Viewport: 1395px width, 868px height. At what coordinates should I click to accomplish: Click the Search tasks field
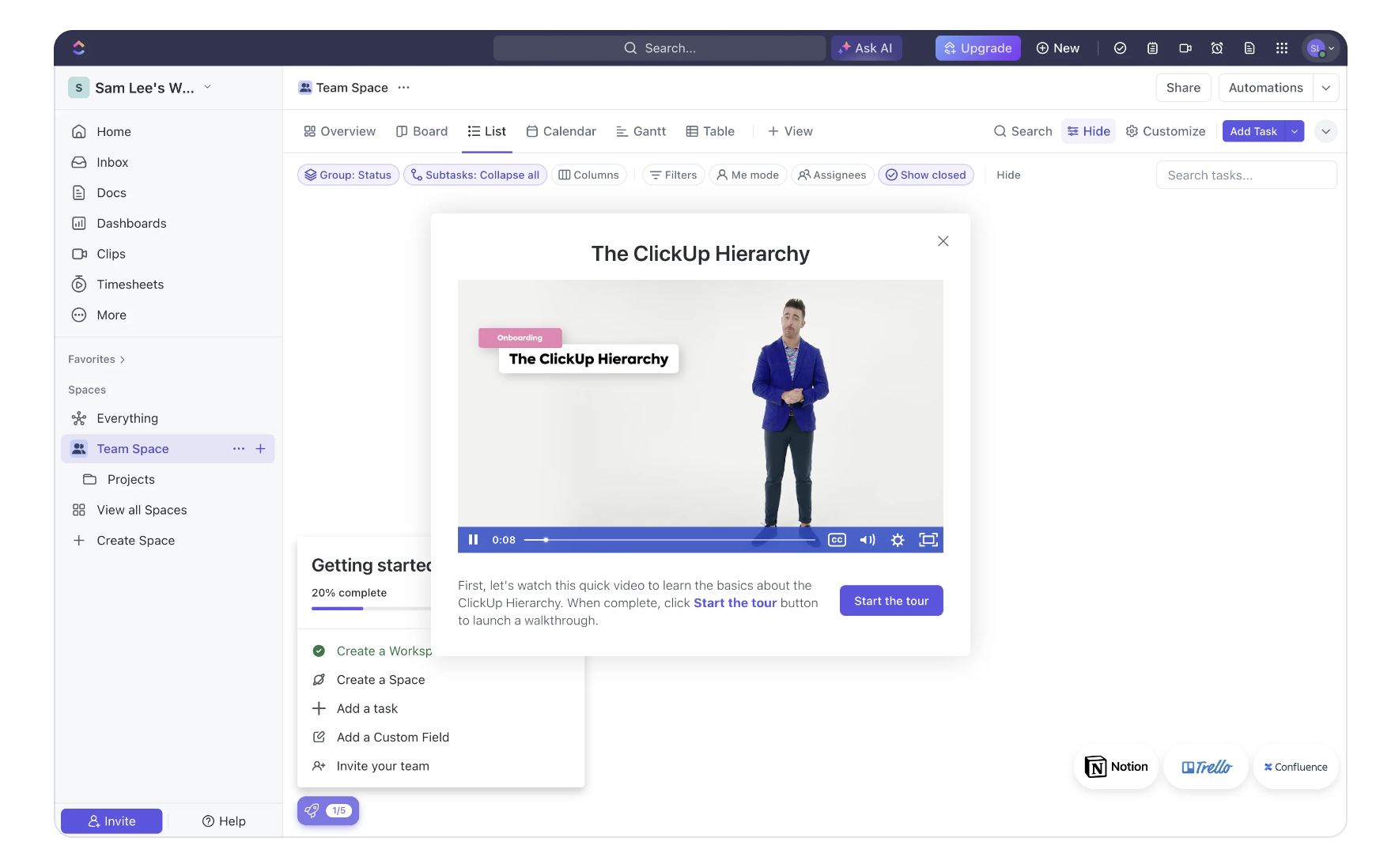(x=1246, y=175)
